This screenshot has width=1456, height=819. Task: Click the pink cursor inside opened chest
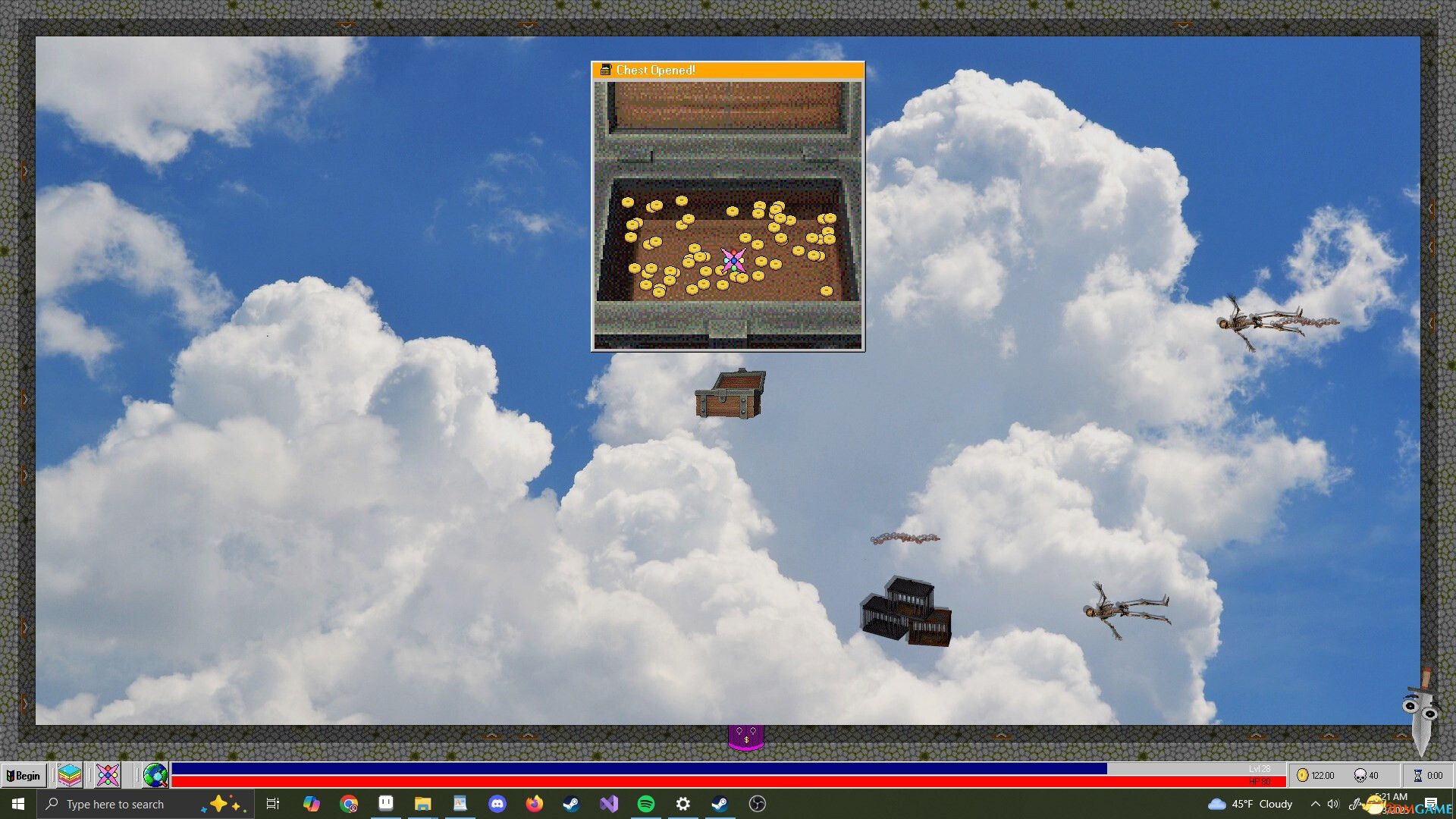coord(733,261)
